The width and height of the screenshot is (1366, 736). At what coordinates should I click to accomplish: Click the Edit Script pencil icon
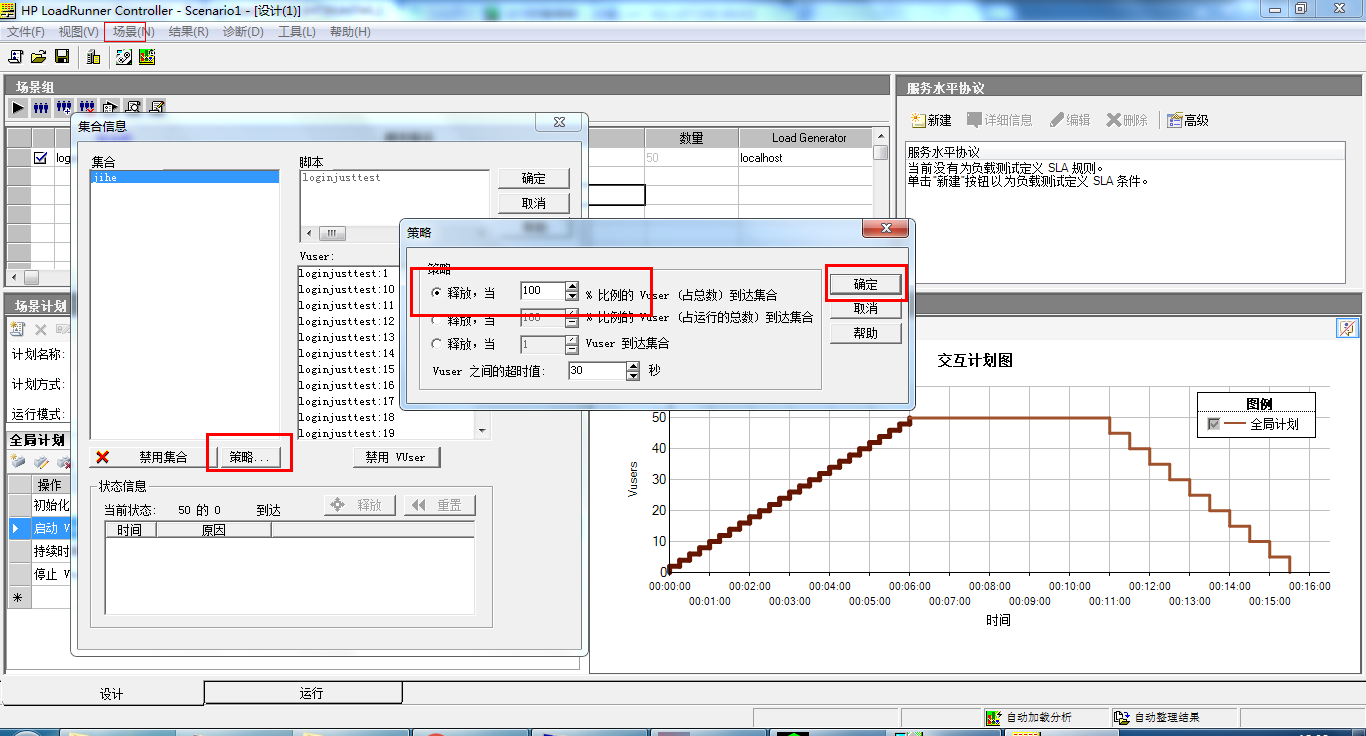point(156,107)
